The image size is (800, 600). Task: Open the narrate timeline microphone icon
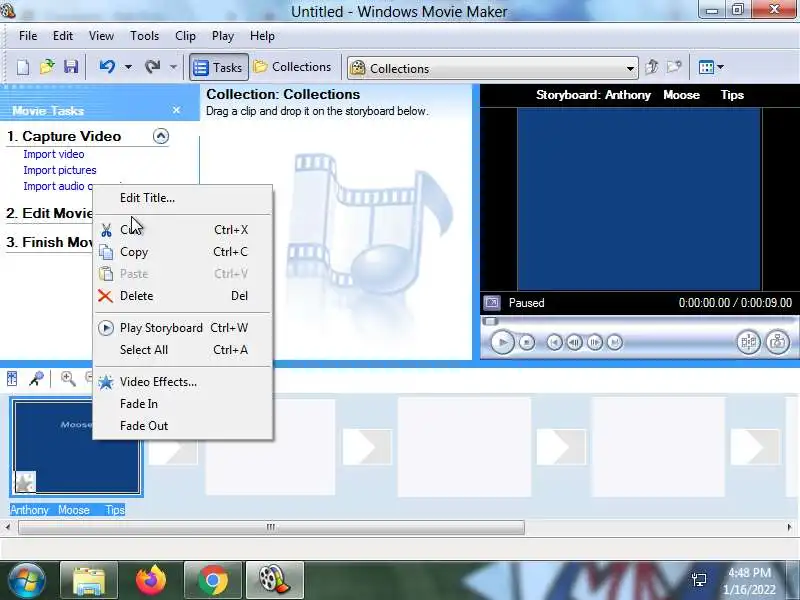click(36, 379)
